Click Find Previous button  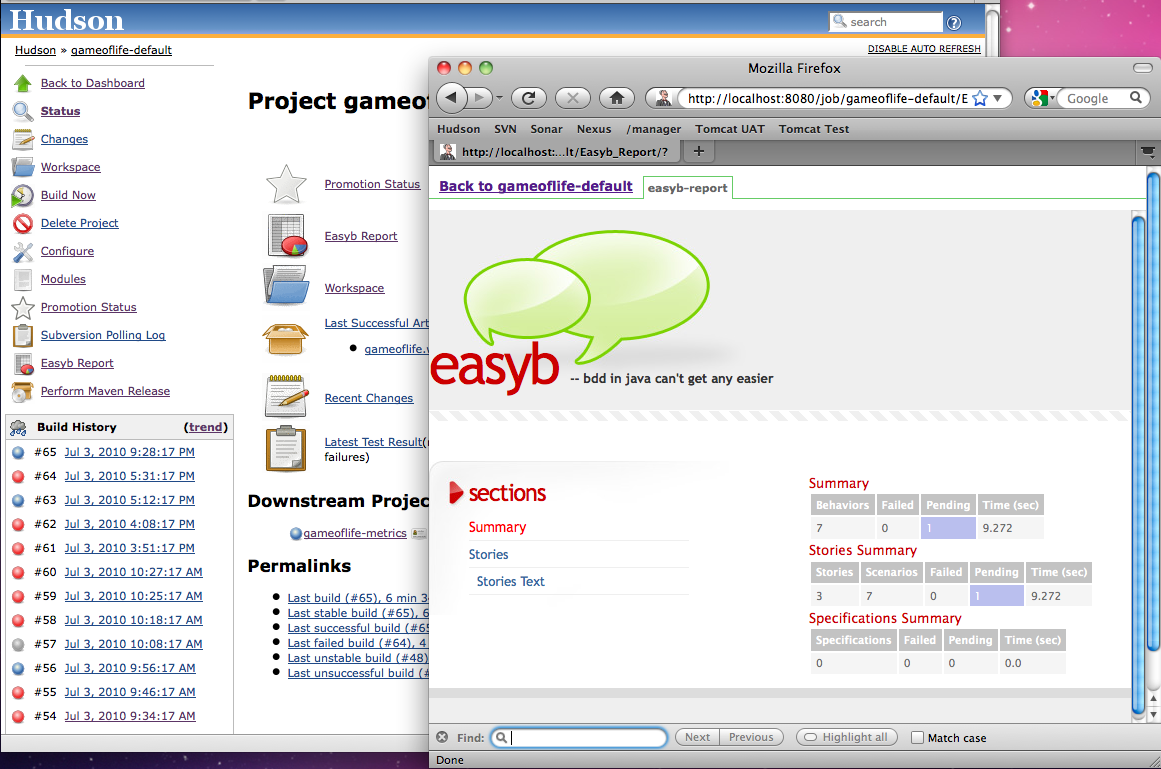751,737
